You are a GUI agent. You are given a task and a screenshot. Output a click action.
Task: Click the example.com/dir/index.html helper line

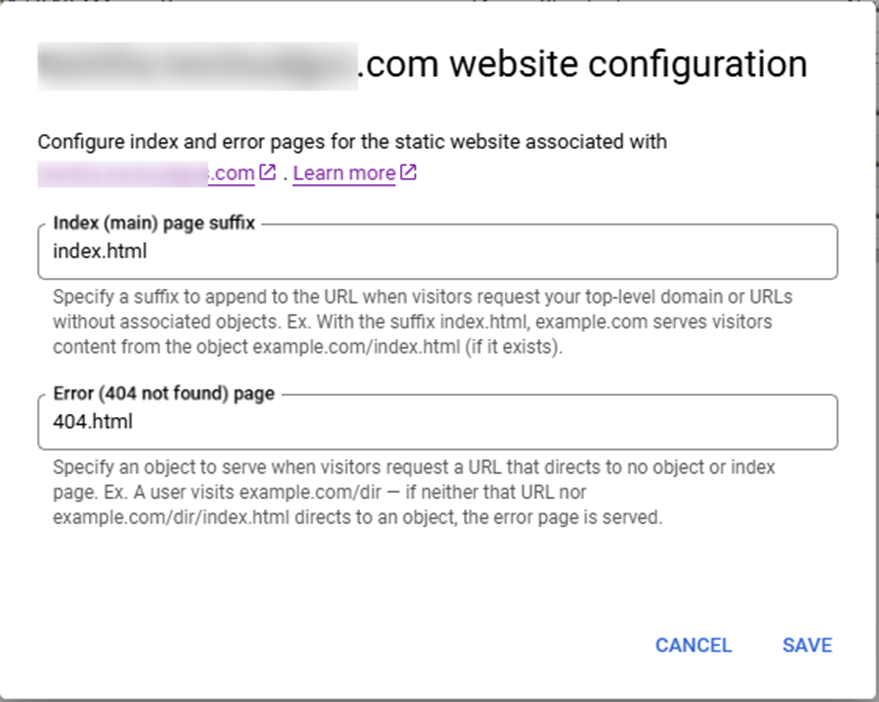click(358, 517)
